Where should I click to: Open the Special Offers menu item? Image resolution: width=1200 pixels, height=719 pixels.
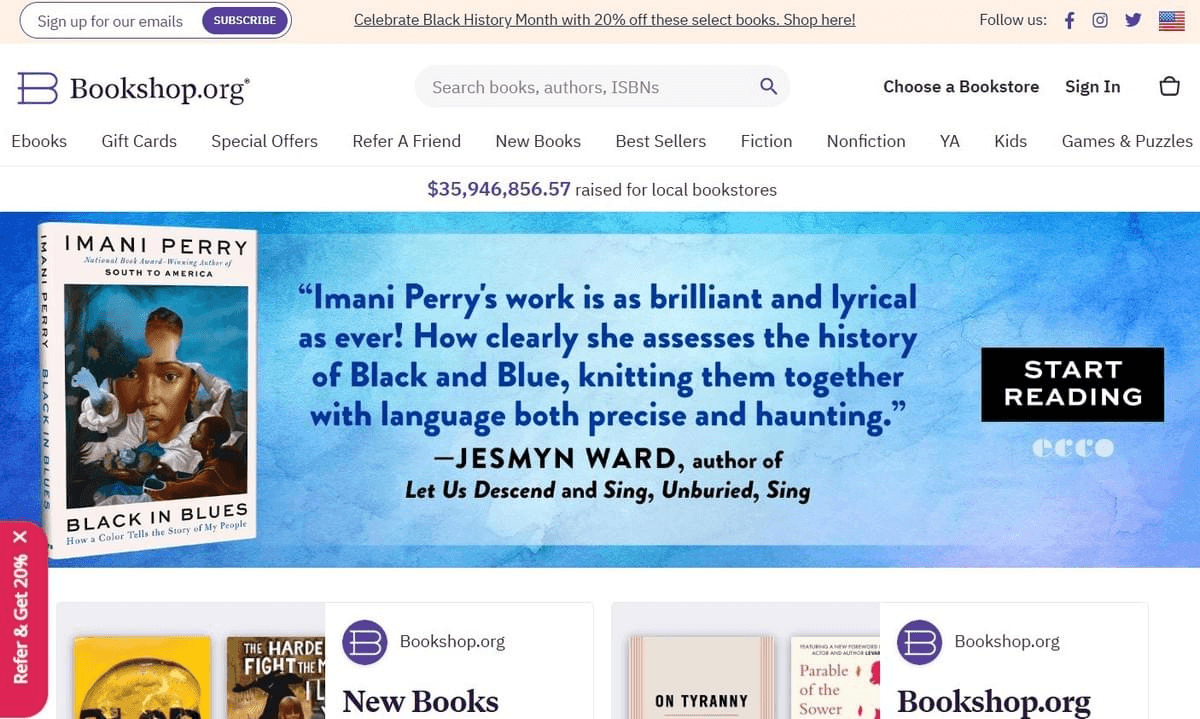pos(264,141)
